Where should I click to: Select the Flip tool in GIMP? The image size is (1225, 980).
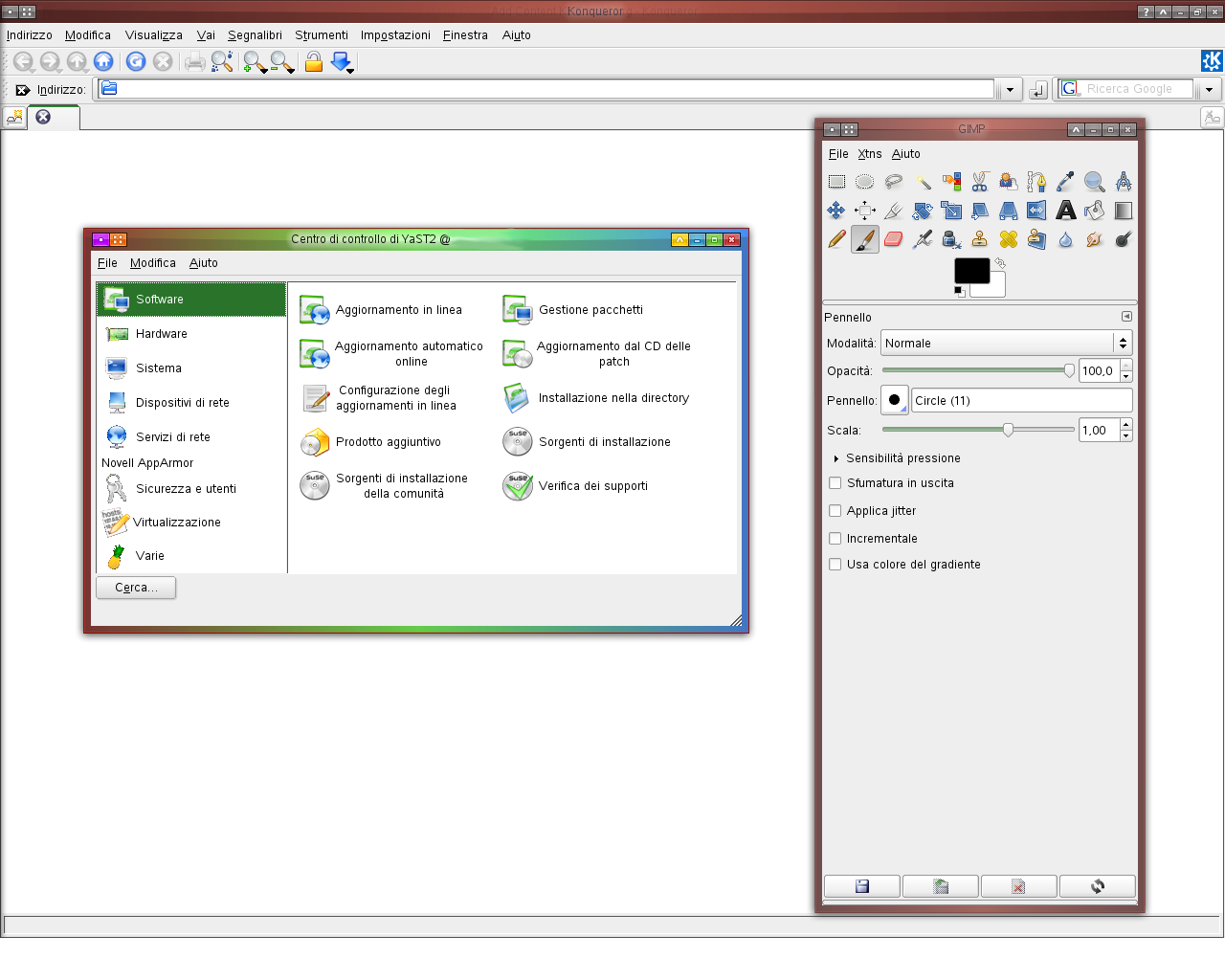pos(1037,211)
